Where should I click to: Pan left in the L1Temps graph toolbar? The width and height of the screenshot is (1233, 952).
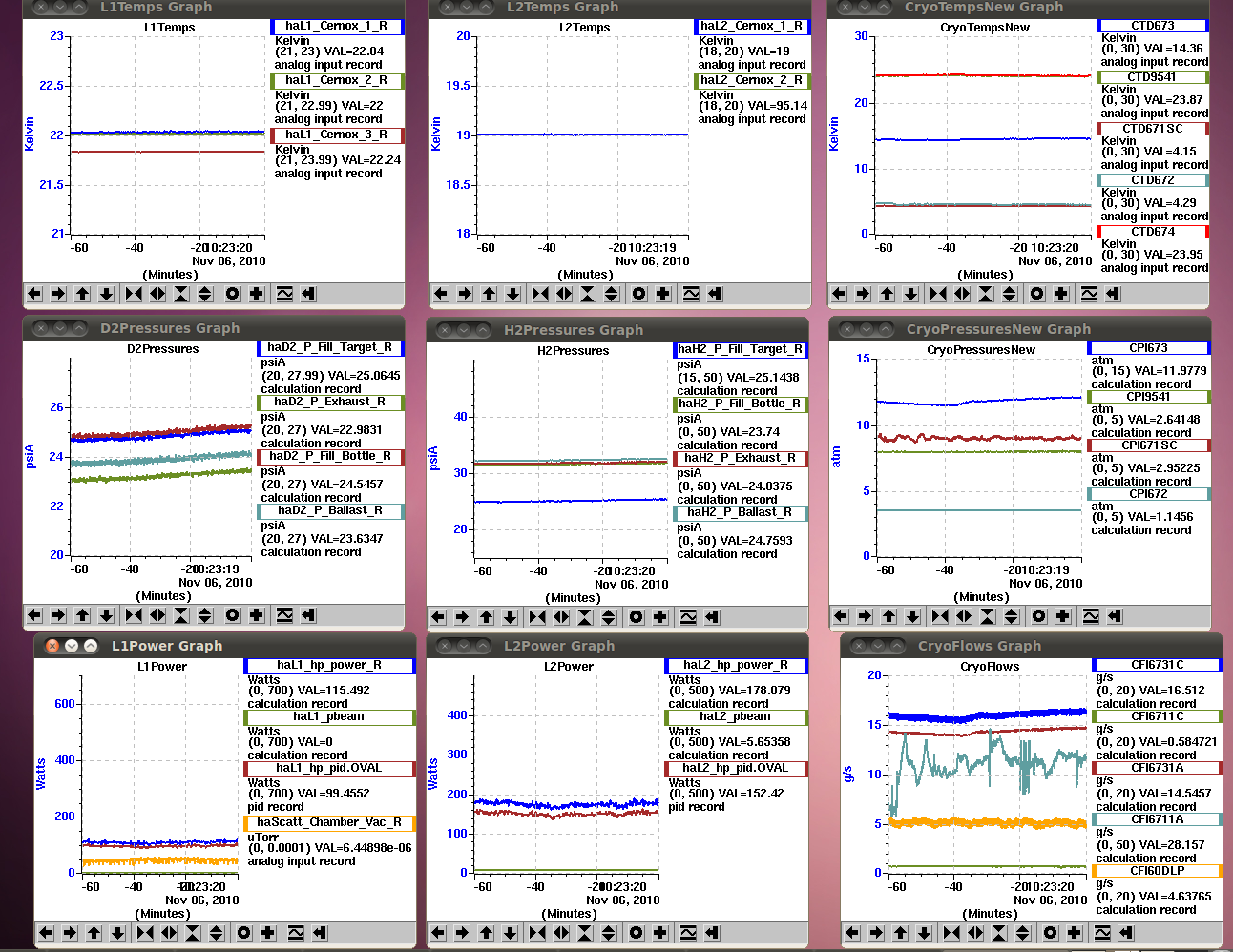click(x=34, y=294)
